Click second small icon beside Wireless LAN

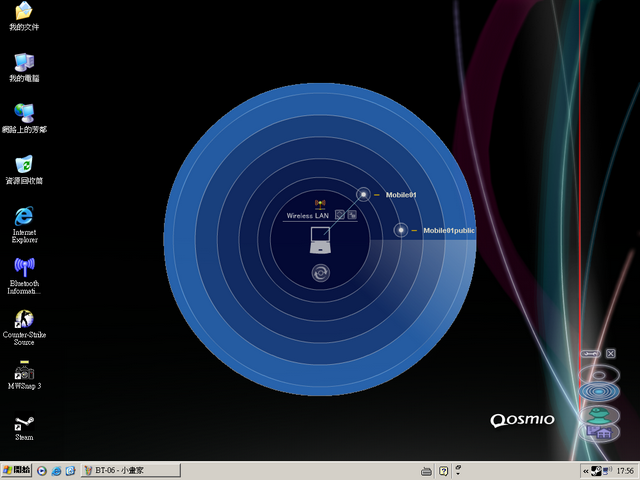(x=352, y=215)
